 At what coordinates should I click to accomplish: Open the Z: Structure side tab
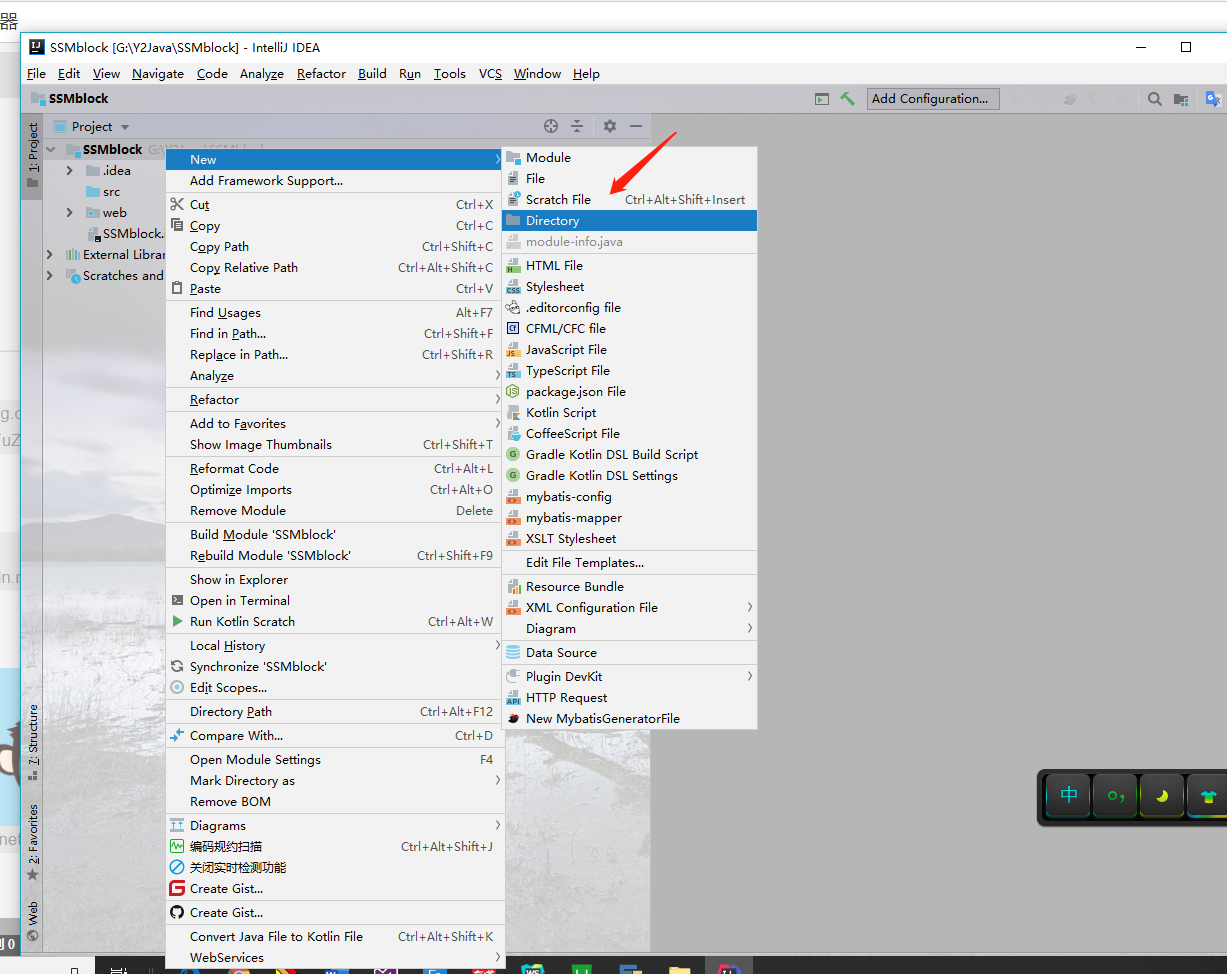coord(32,741)
